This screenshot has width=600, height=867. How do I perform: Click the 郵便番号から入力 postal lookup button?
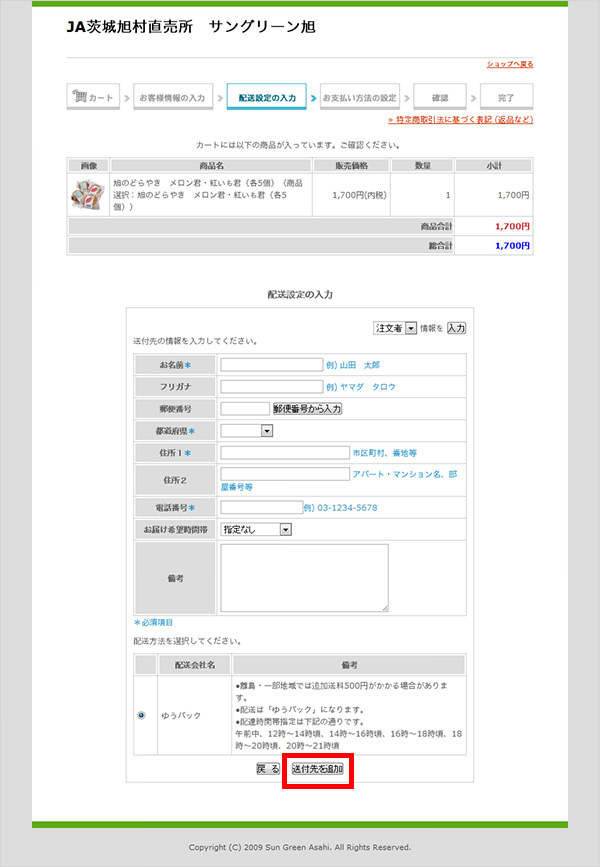click(x=308, y=408)
